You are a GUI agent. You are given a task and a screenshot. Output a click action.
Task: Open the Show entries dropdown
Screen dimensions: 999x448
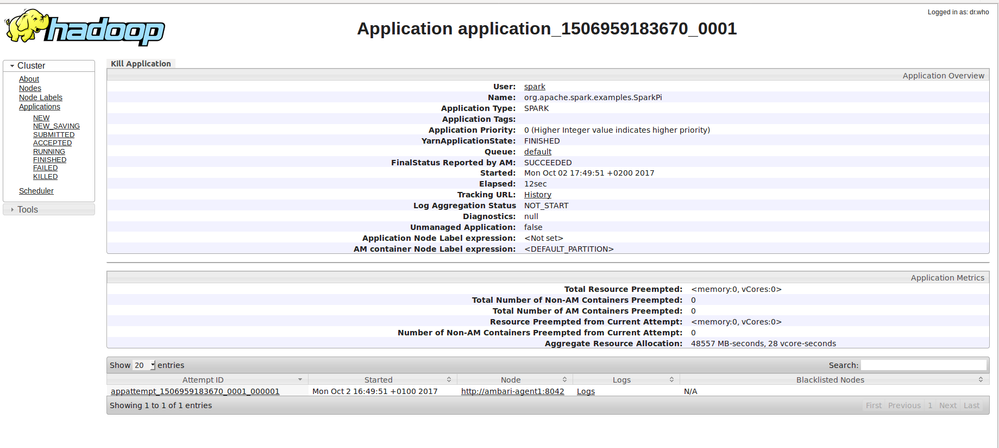coord(144,366)
